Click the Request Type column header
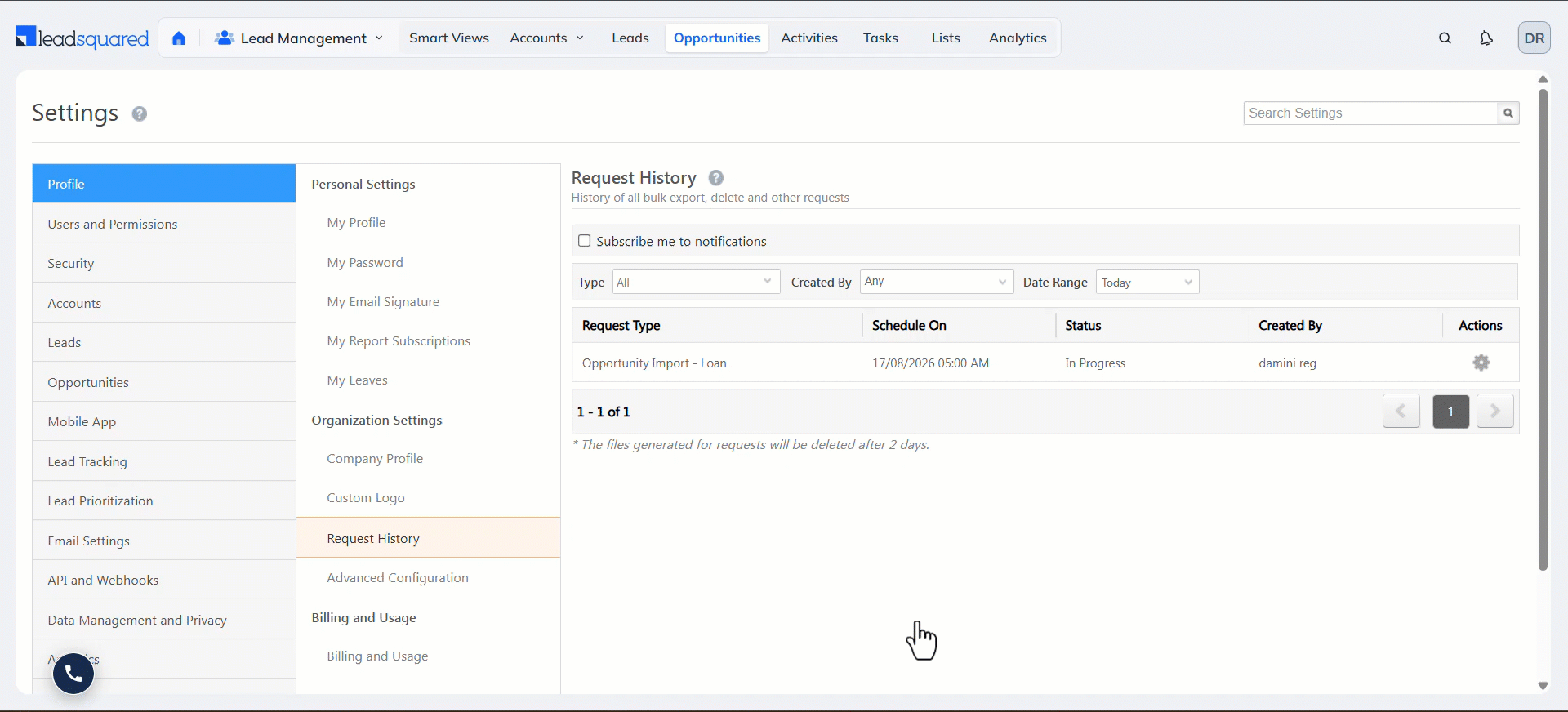This screenshot has width=1568, height=712. [x=621, y=325]
